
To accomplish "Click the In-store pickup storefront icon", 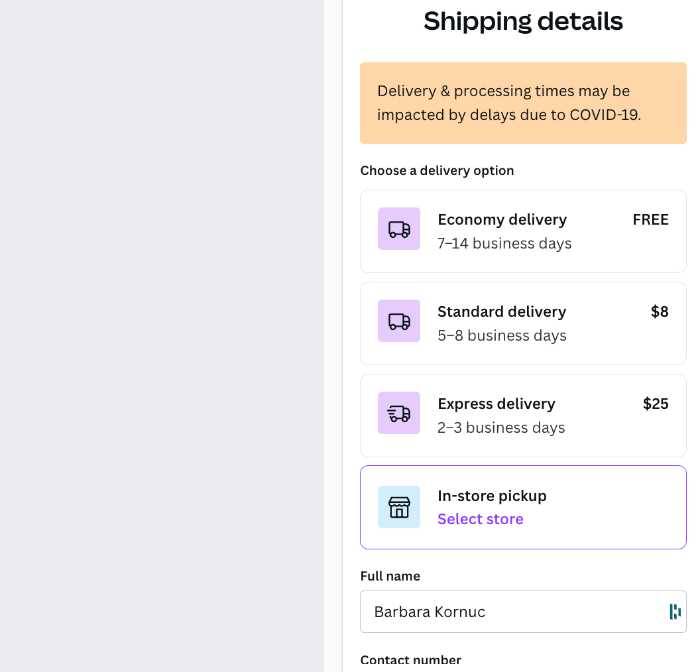I will [399, 507].
